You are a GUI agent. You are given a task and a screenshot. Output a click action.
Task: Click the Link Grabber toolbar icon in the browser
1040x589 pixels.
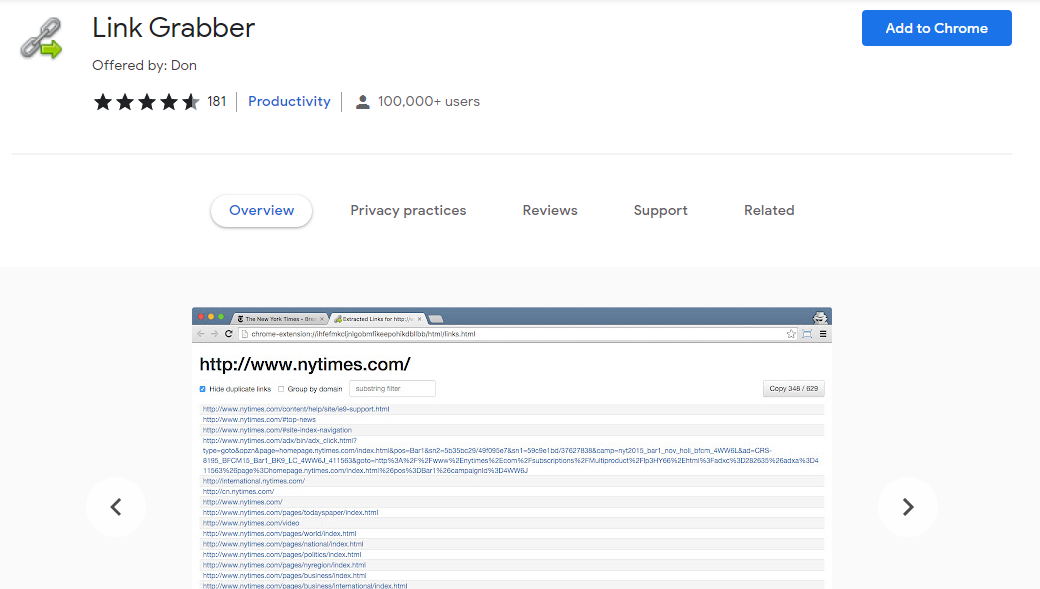coord(806,332)
